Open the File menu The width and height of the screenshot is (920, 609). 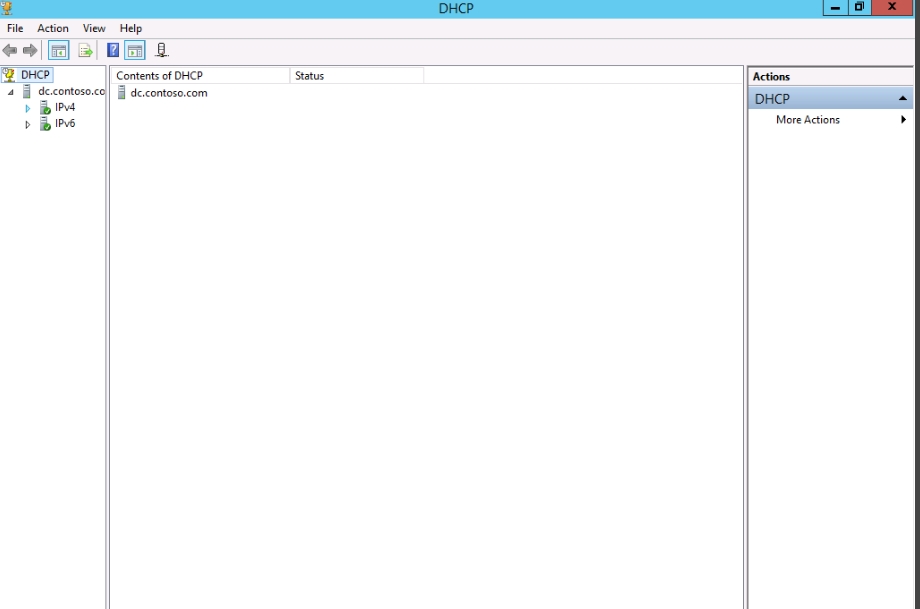pos(15,28)
